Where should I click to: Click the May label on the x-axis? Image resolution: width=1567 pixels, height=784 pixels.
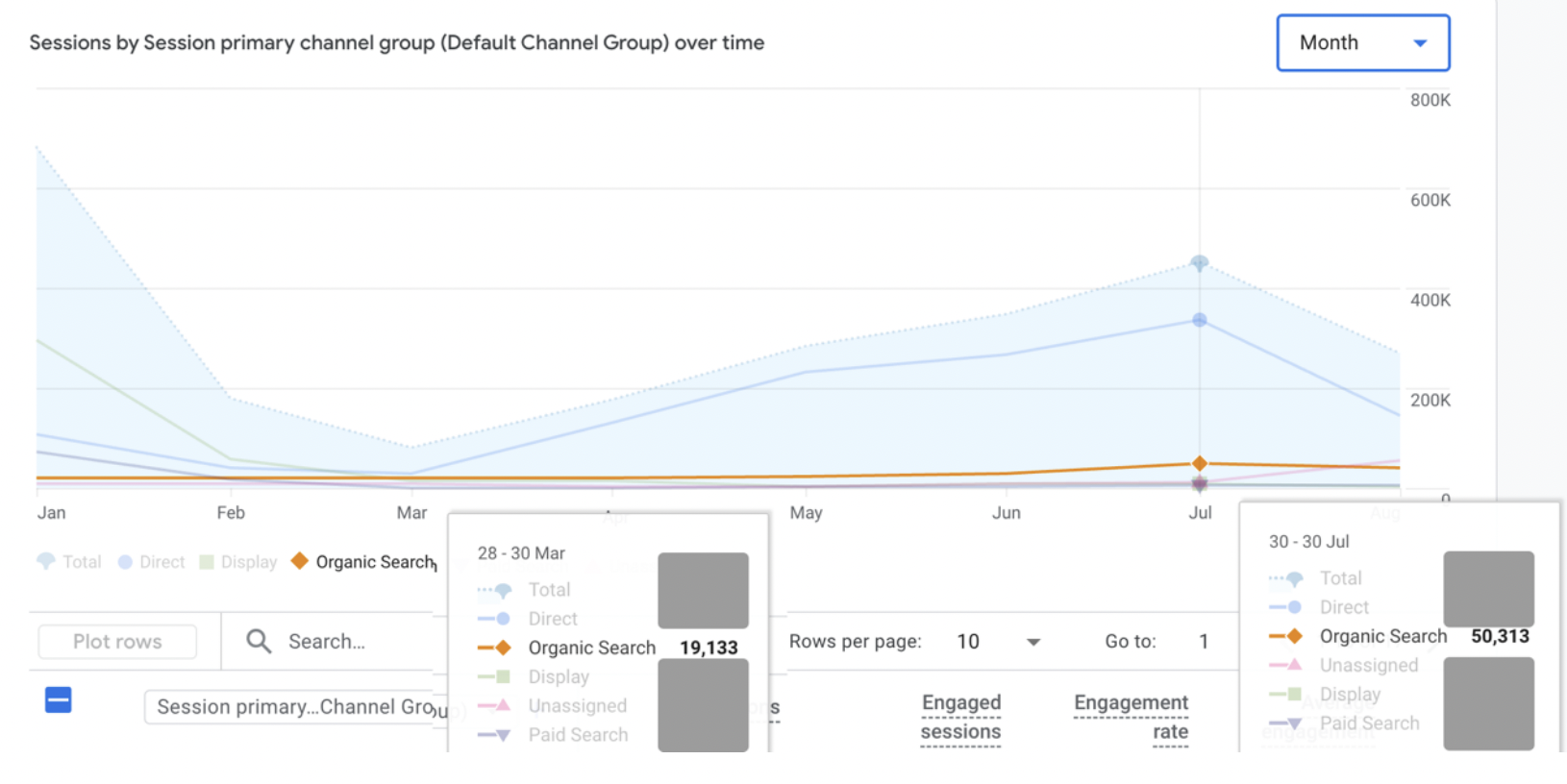(807, 513)
